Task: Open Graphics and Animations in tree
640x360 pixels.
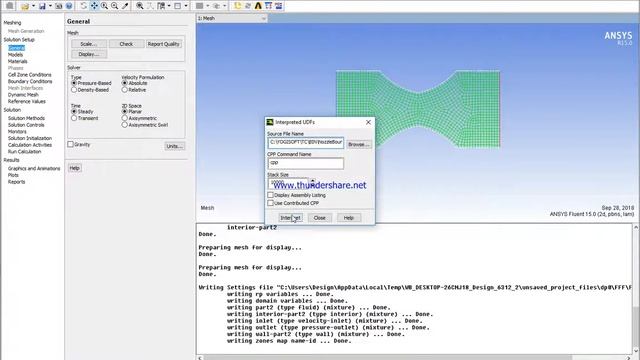Action: click(x=34, y=168)
